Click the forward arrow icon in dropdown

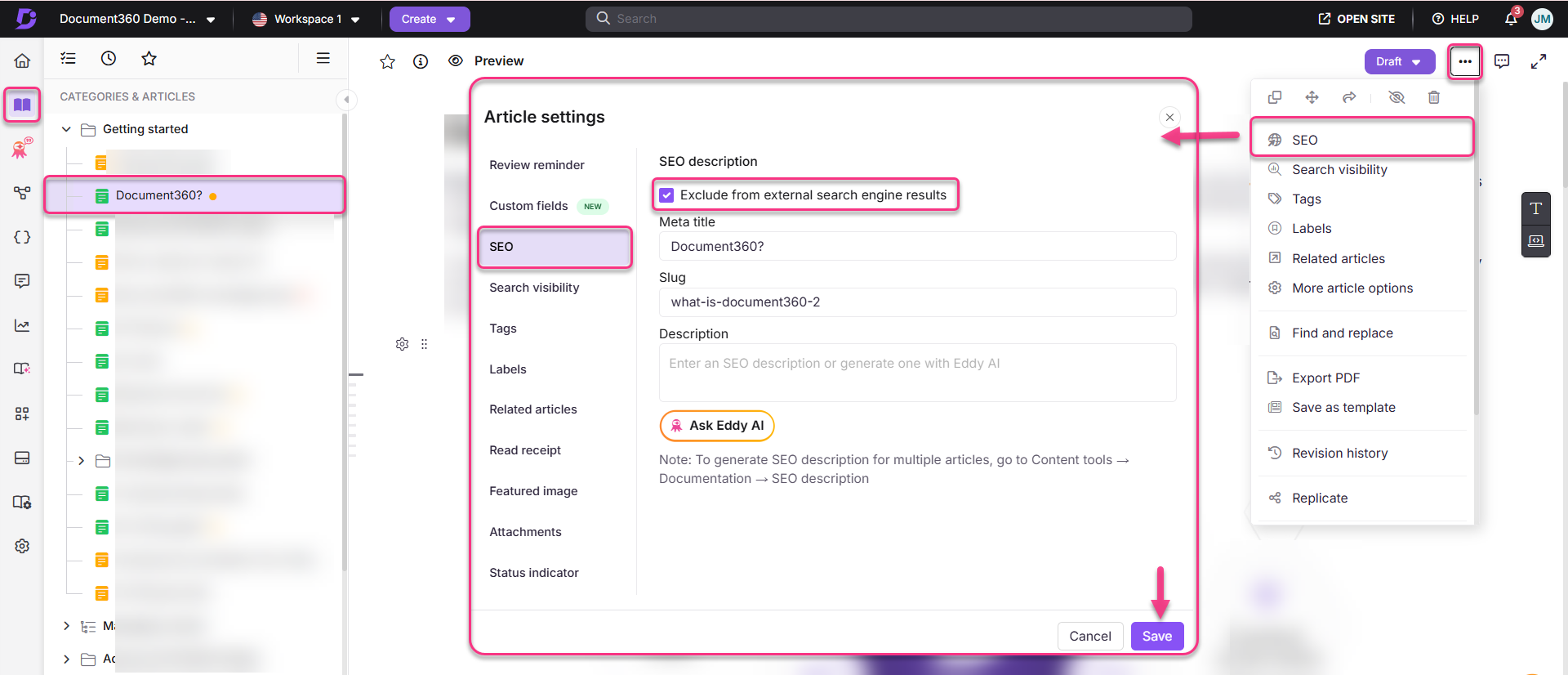pyautogui.click(x=1349, y=97)
